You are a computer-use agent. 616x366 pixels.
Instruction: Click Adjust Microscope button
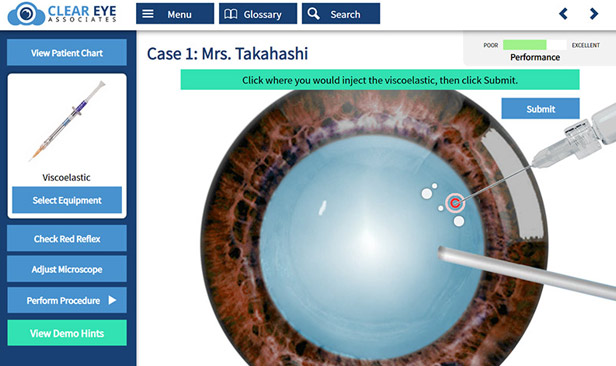67,269
